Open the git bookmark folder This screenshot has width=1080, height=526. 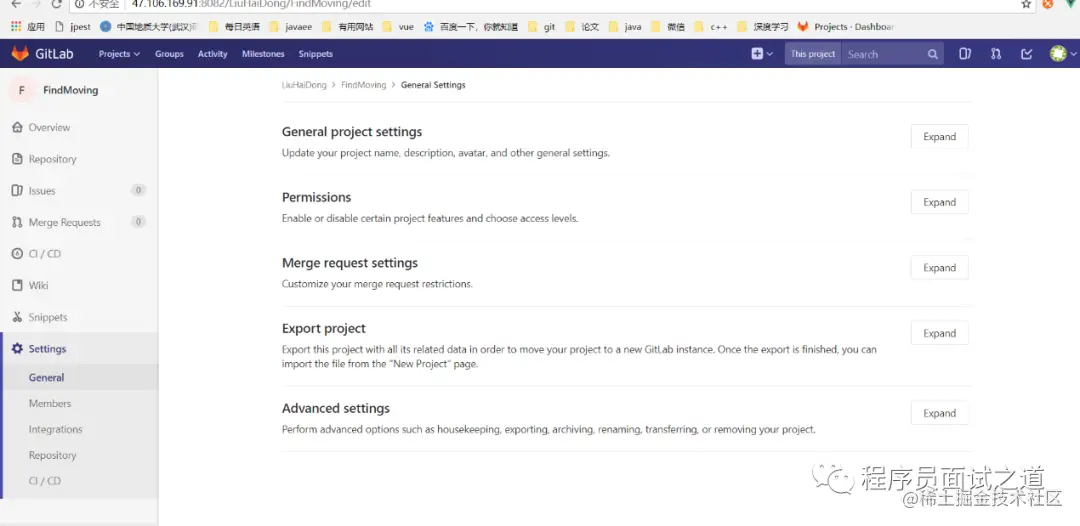[x=541, y=27]
